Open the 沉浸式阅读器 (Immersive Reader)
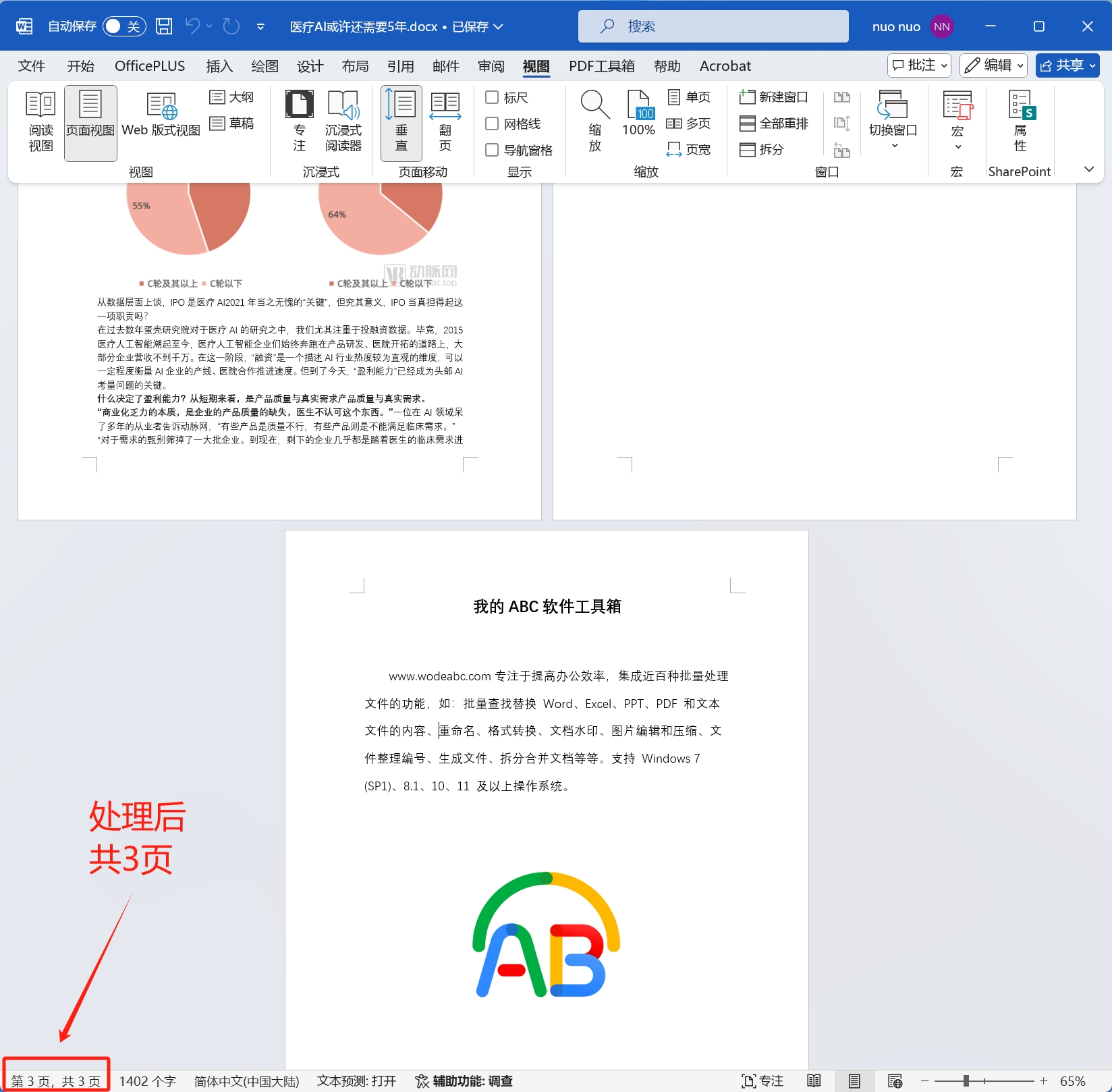1112x1092 pixels. point(343,121)
